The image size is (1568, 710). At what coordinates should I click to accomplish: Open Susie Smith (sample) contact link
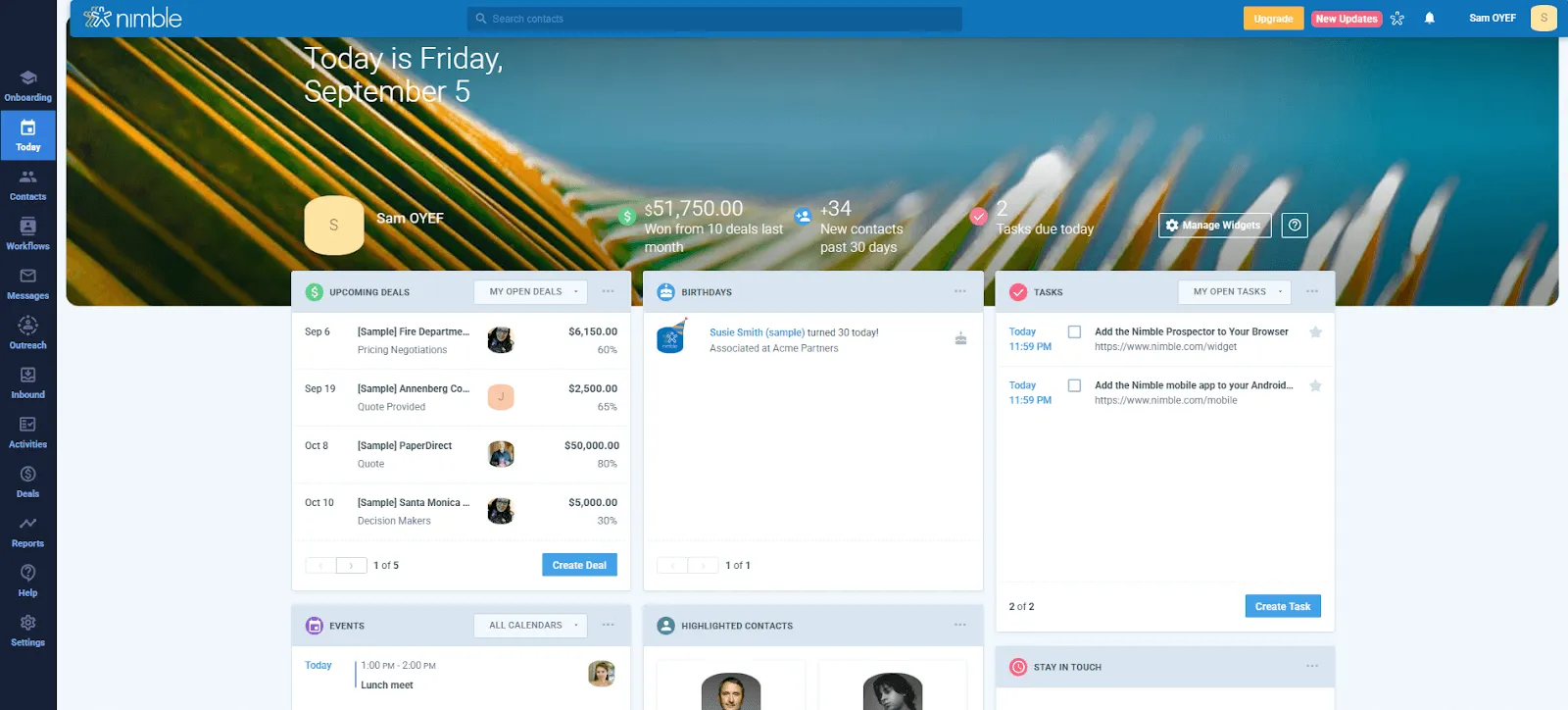[757, 332]
